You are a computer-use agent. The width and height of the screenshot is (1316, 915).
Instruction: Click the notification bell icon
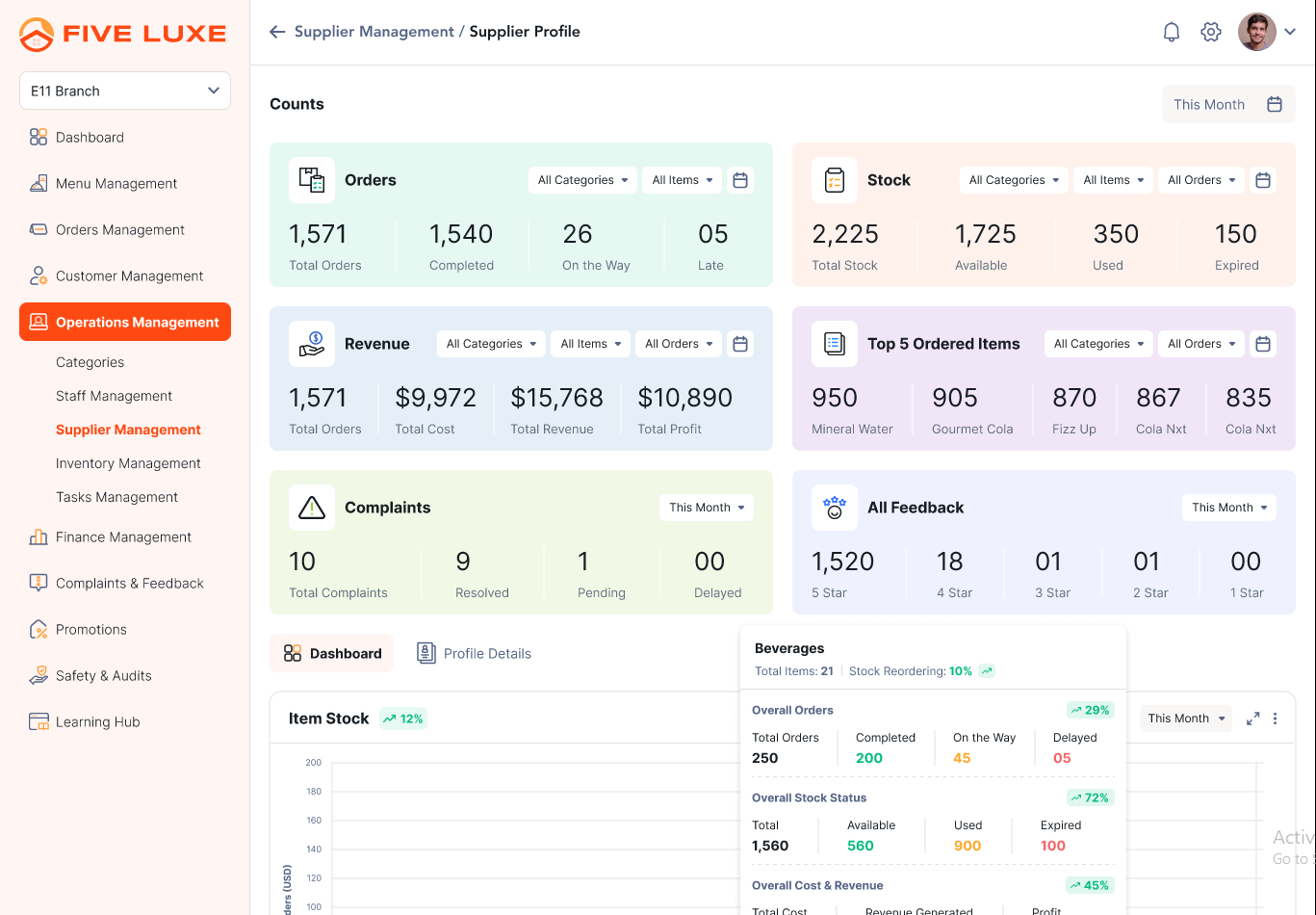pos(1172,32)
